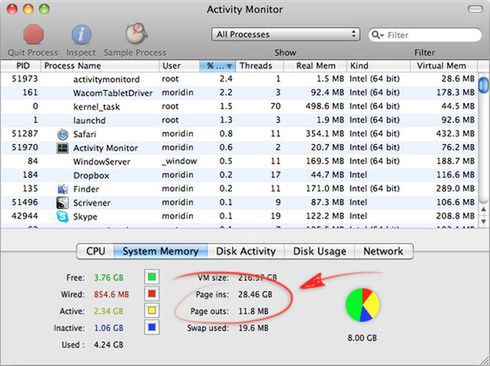
Task: Click the scroll down arrow of process list
Action: [x=484, y=221]
